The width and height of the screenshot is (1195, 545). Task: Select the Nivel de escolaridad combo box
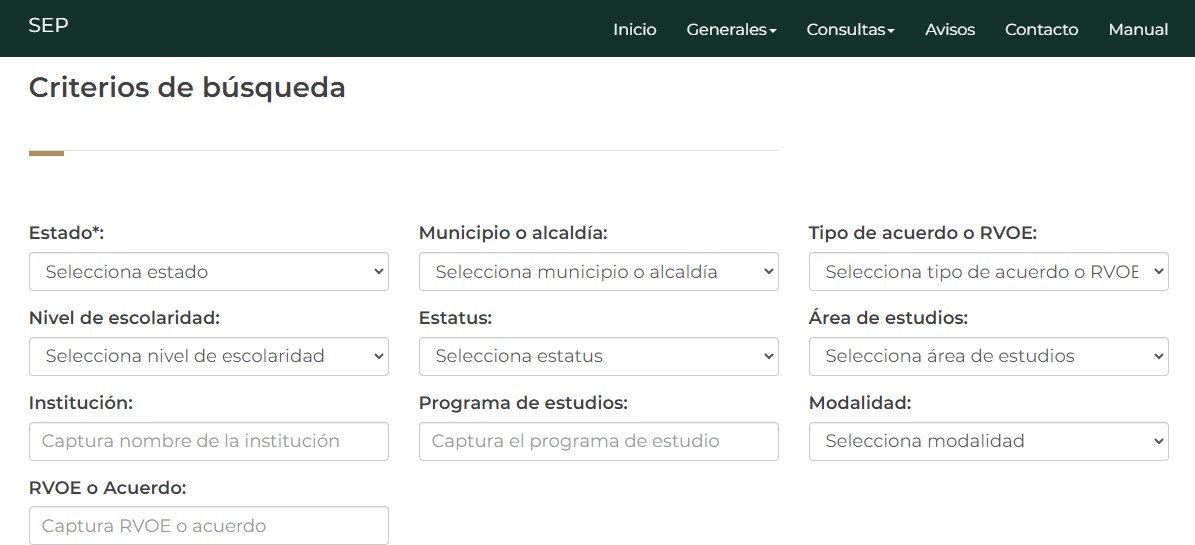click(x=208, y=357)
